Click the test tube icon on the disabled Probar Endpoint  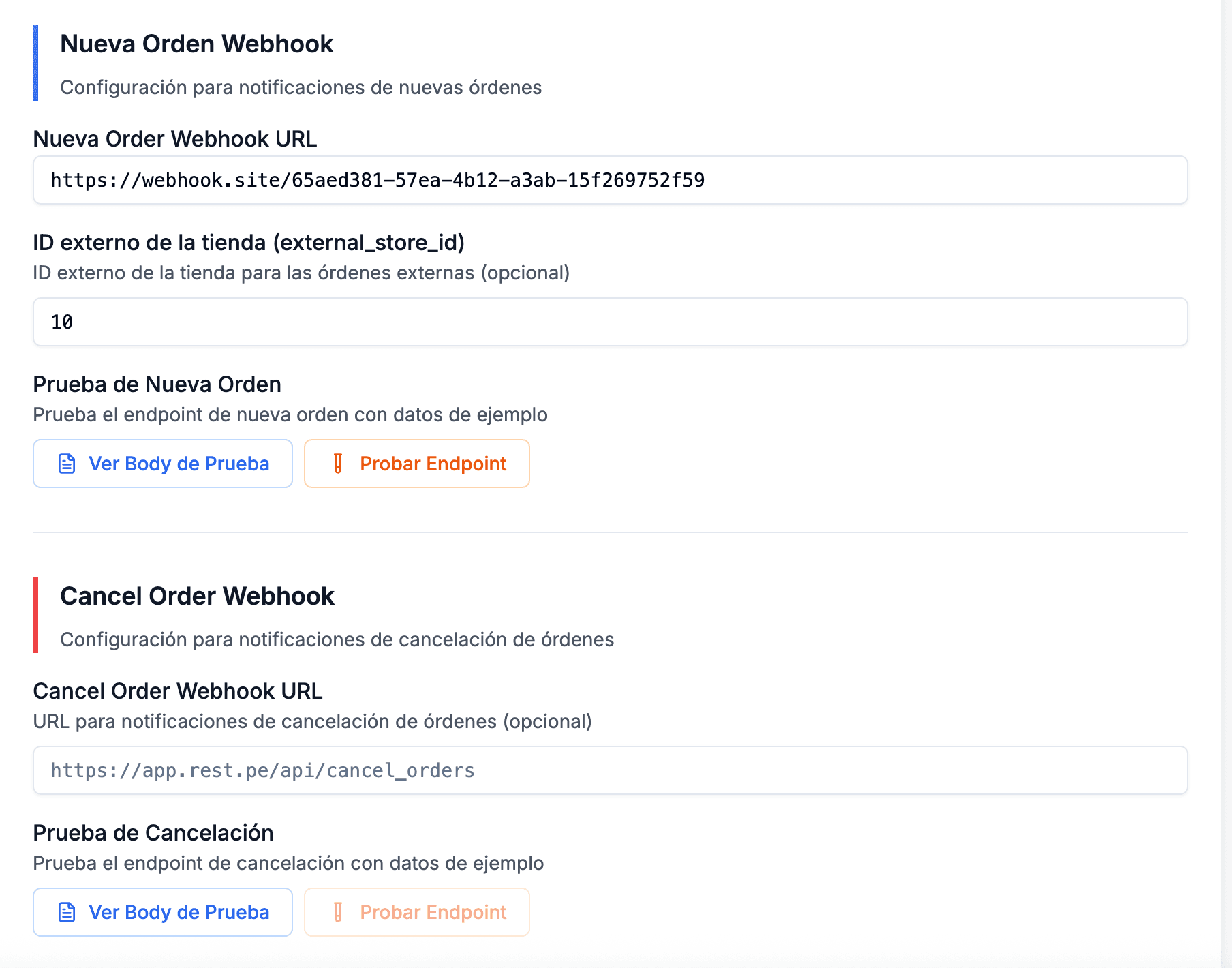pos(339,912)
